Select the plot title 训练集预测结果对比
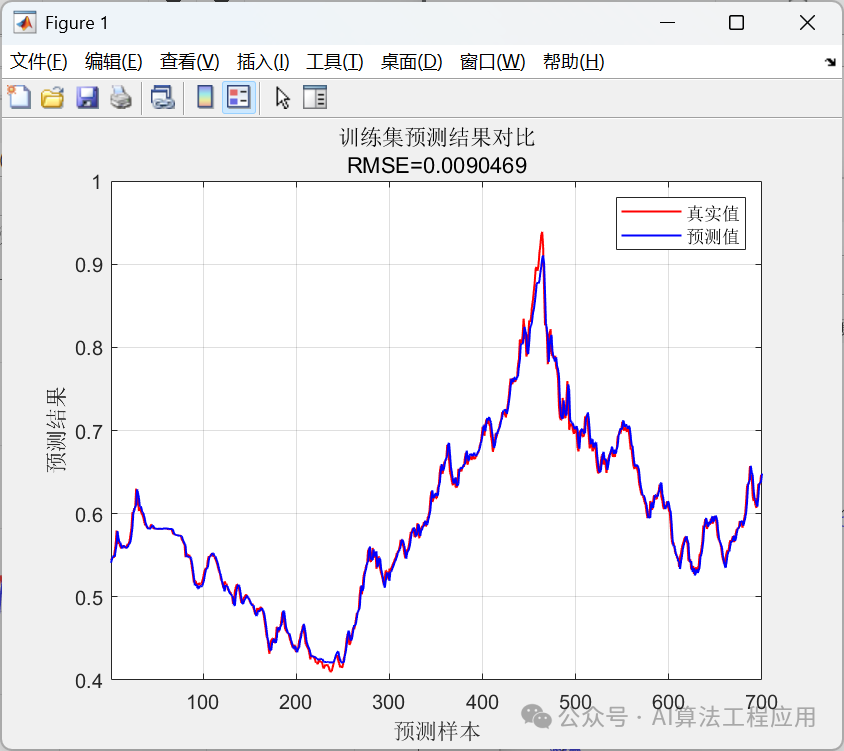 (437, 138)
